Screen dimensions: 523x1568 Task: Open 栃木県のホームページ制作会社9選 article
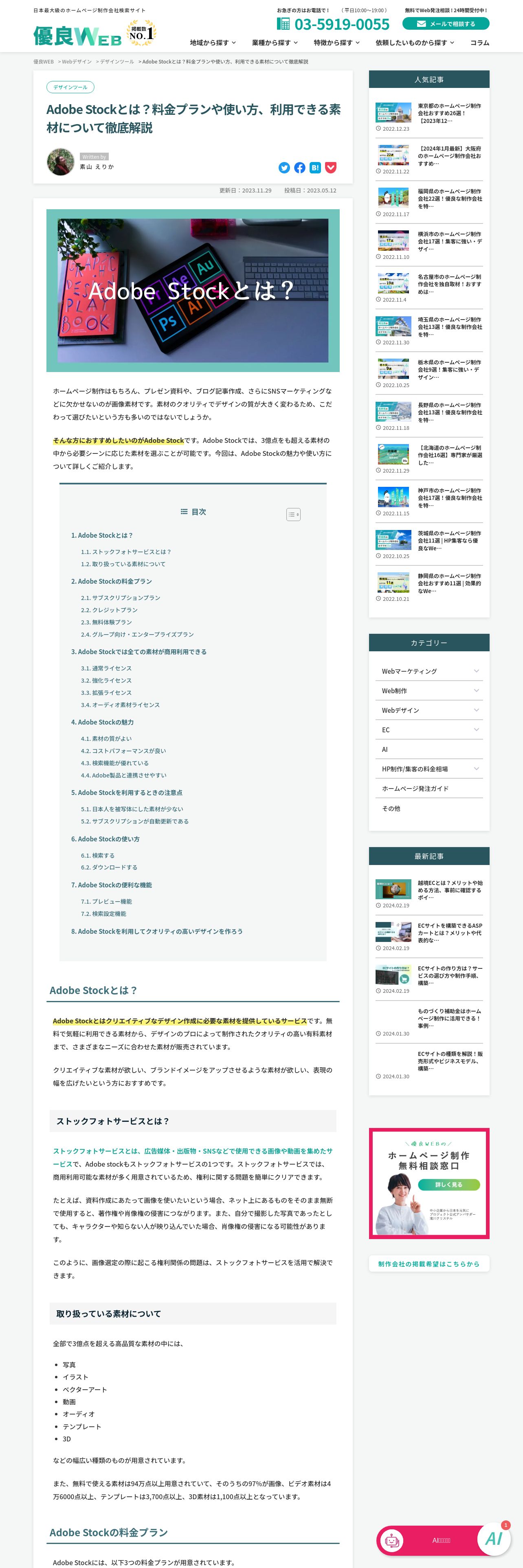click(449, 370)
